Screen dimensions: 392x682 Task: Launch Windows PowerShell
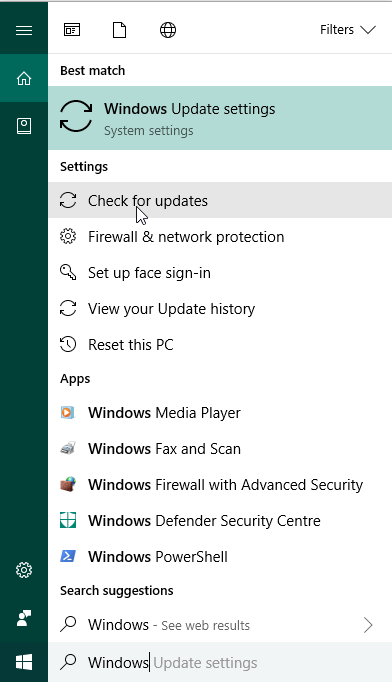[220, 557]
